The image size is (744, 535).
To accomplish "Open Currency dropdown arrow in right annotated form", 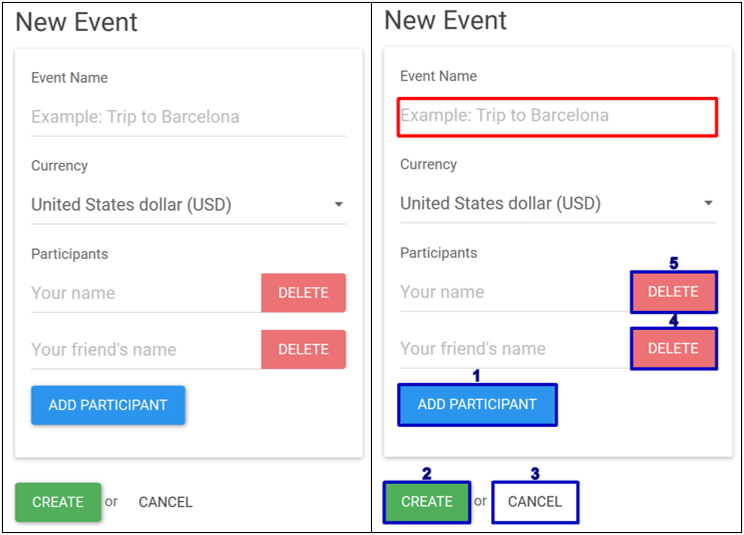I will tap(708, 203).
